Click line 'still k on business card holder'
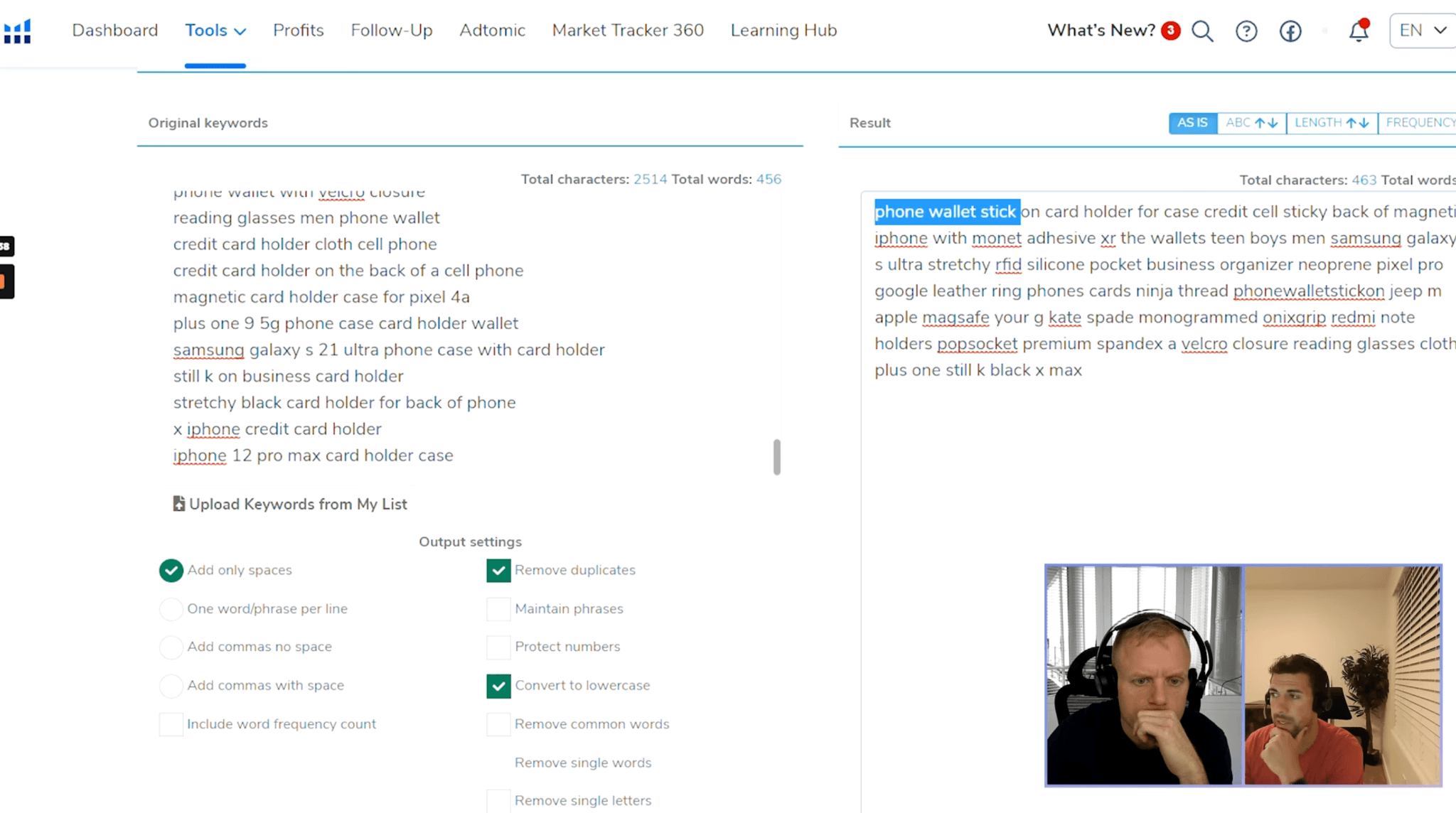 point(288,376)
